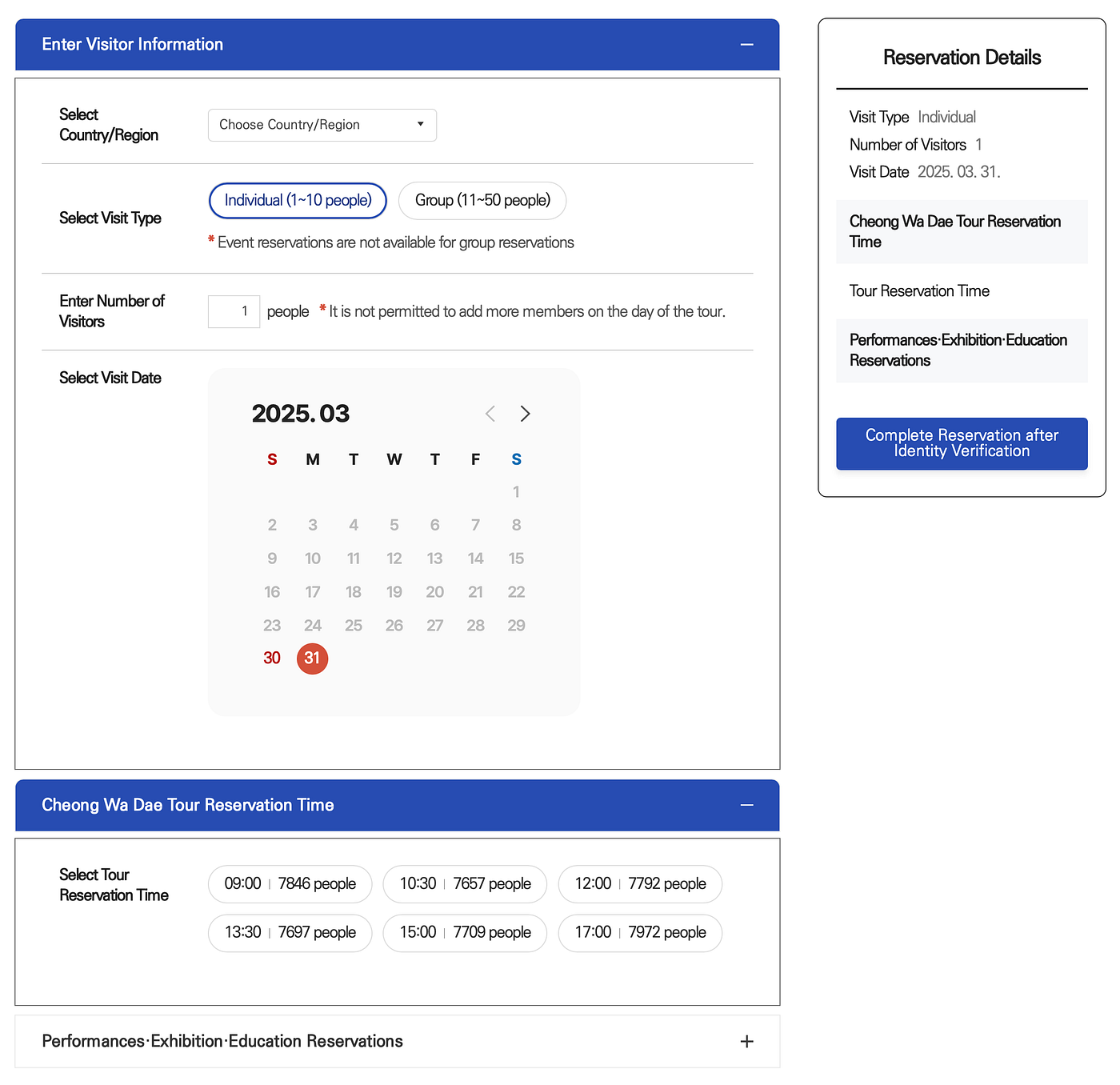
Task: Go to next month in calendar
Action: 526,414
